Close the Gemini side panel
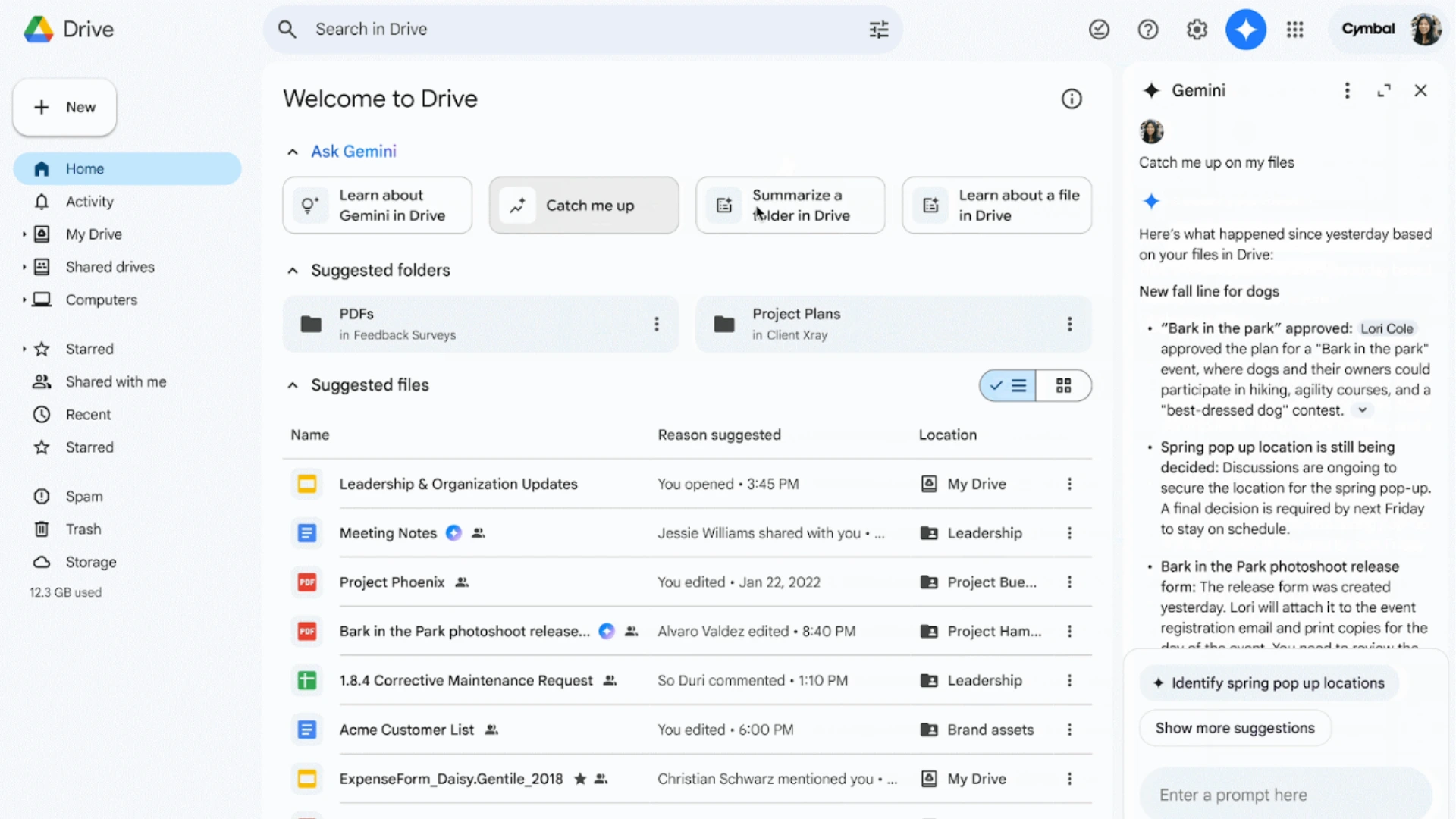The image size is (1456, 819). pos(1420,91)
